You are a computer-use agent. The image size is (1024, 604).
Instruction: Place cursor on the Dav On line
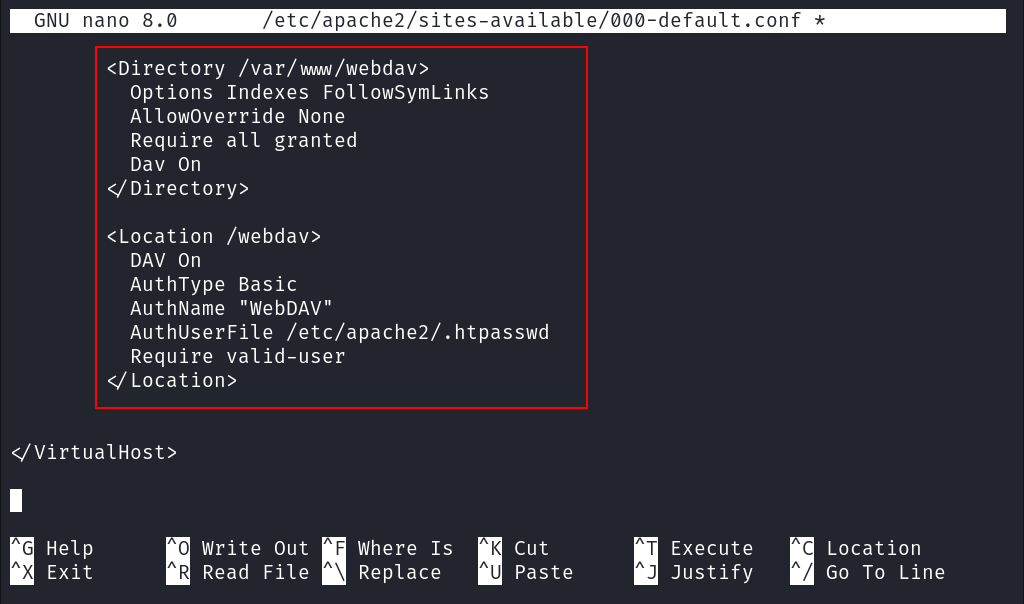pos(165,164)
